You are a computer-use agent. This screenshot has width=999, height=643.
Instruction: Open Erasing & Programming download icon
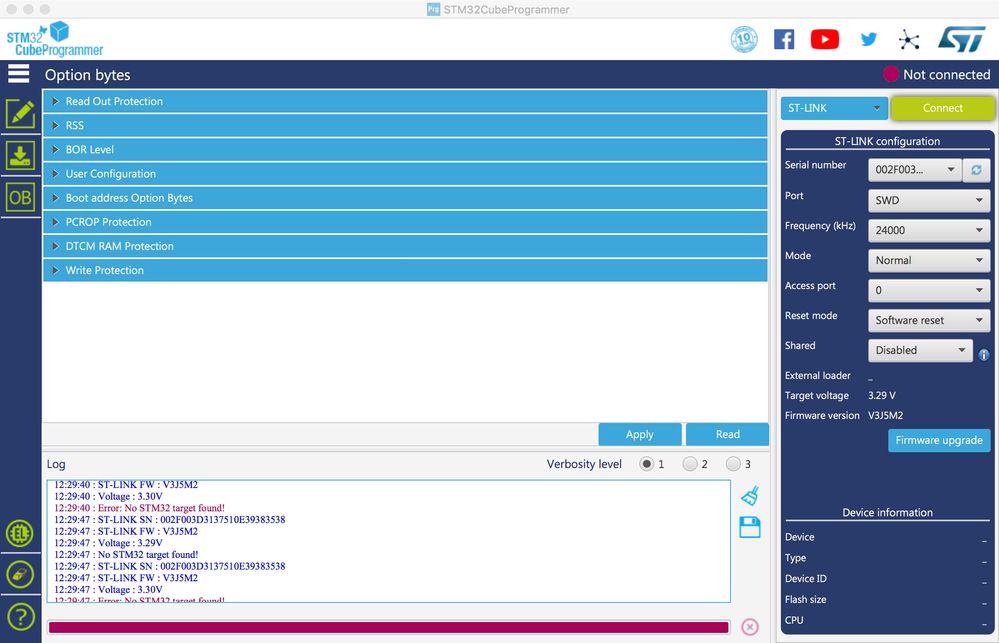(x=20, y=156)
